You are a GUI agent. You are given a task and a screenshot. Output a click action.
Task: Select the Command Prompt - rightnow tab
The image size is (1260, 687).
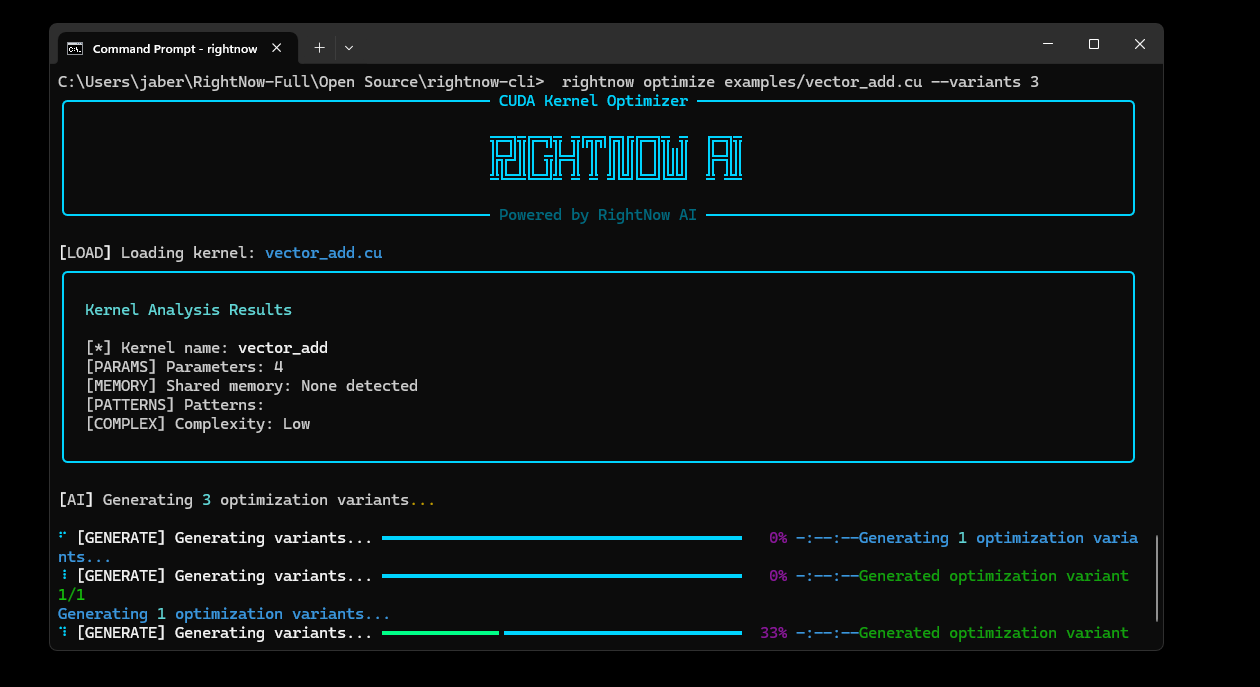pos(176,48)
